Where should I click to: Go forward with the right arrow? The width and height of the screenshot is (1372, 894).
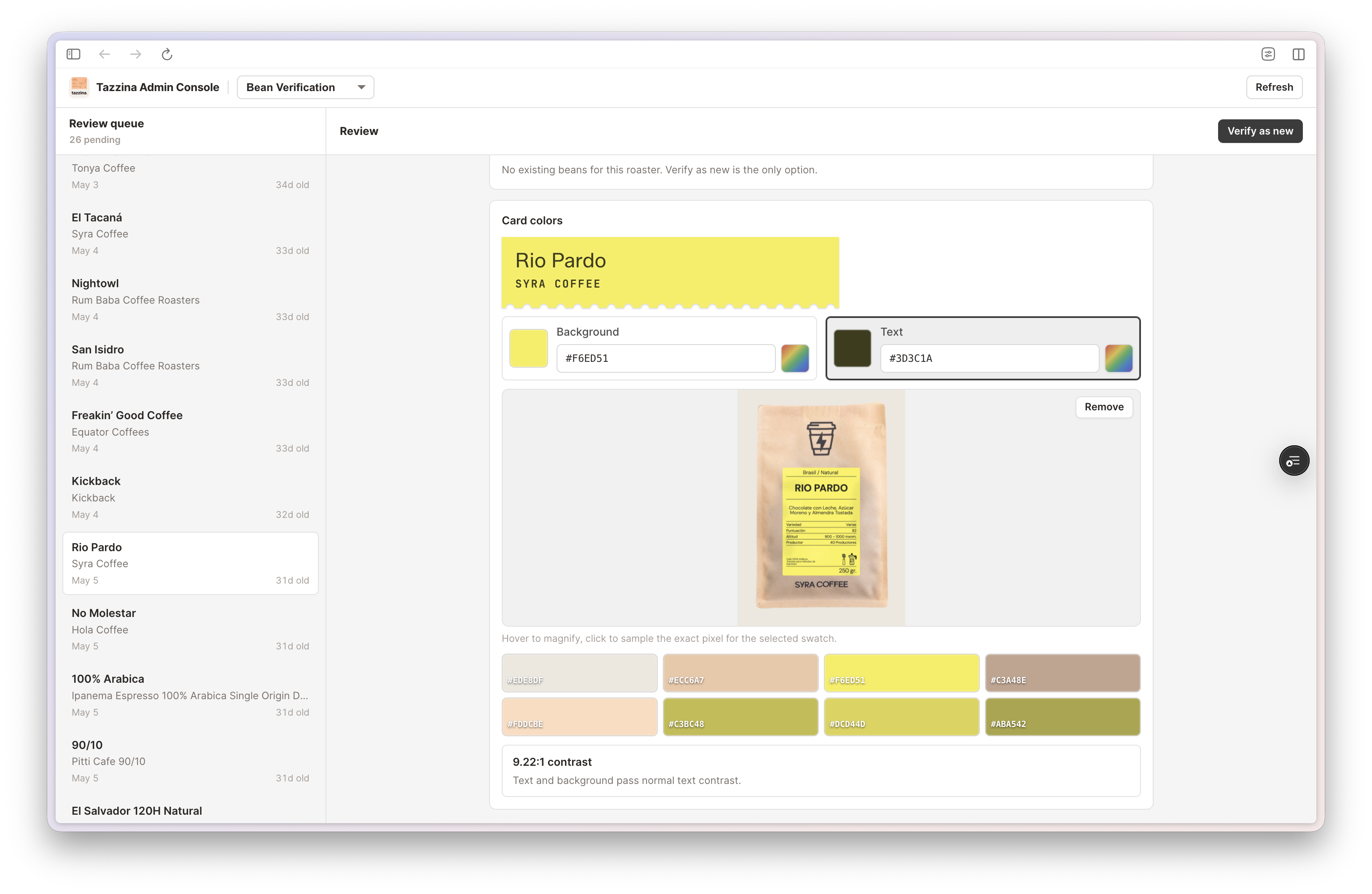(x=135, y=54)
